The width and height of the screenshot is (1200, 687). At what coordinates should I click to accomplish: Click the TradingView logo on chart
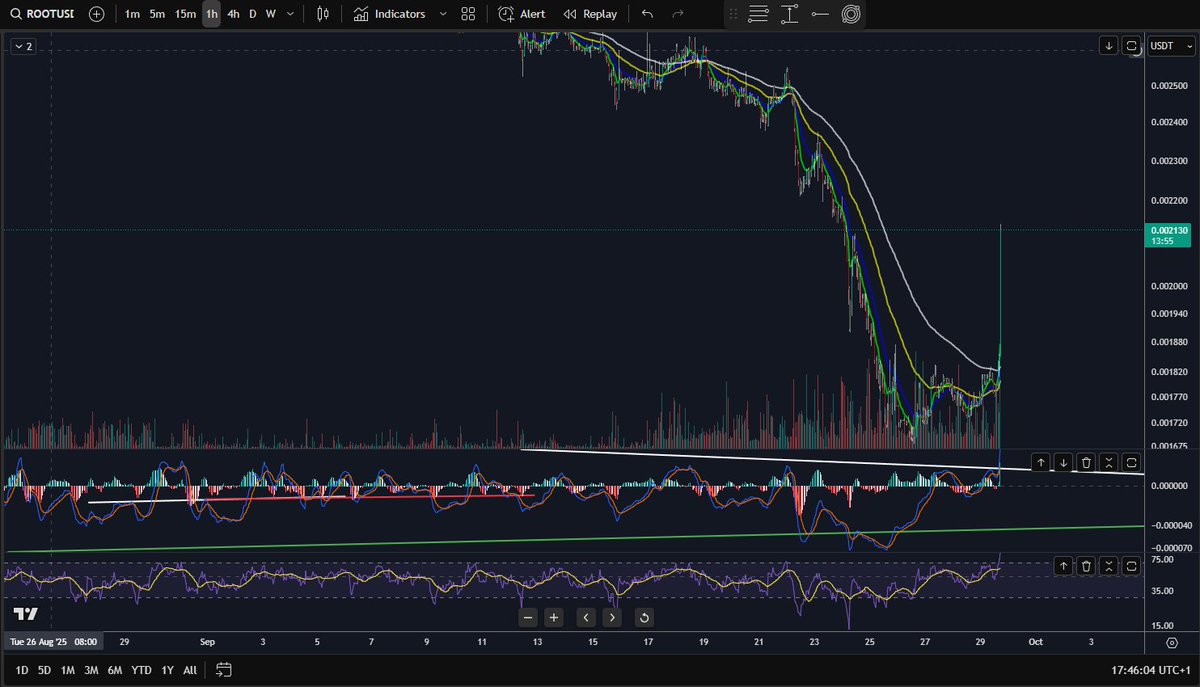click(25, 614)
